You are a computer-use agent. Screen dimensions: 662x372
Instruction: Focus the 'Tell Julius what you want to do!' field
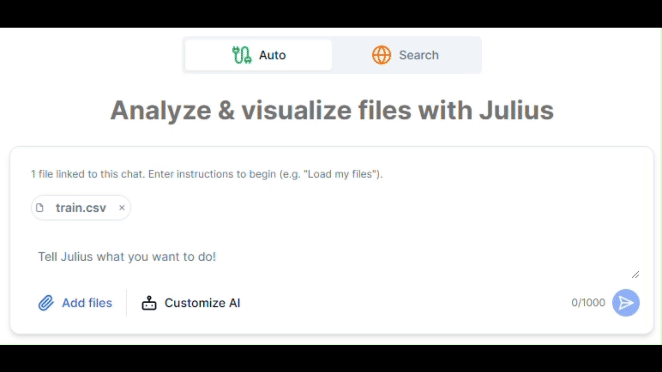coord(331,257)
